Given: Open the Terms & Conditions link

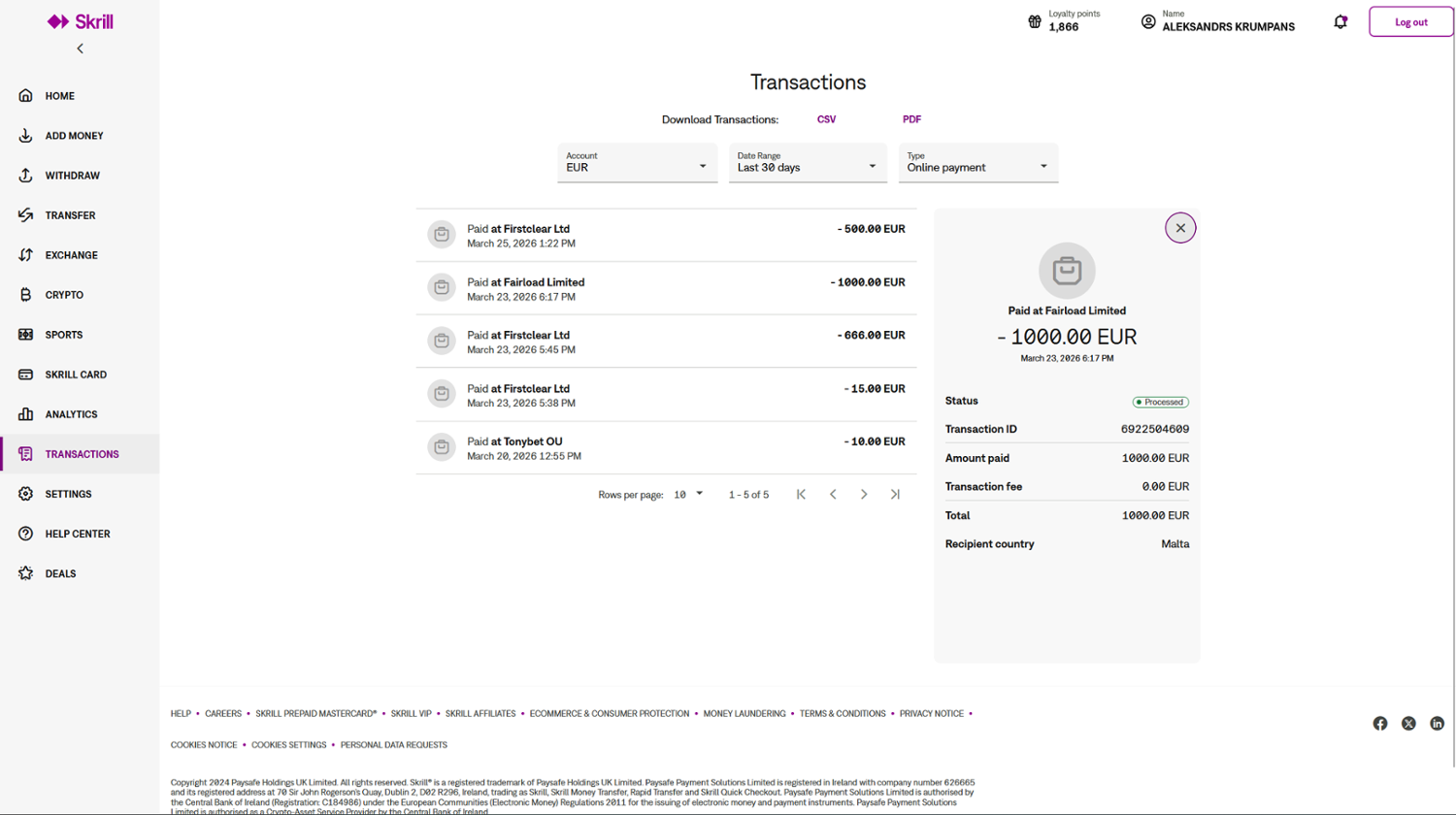Looking at the screenshot, I should coord(843,714).
